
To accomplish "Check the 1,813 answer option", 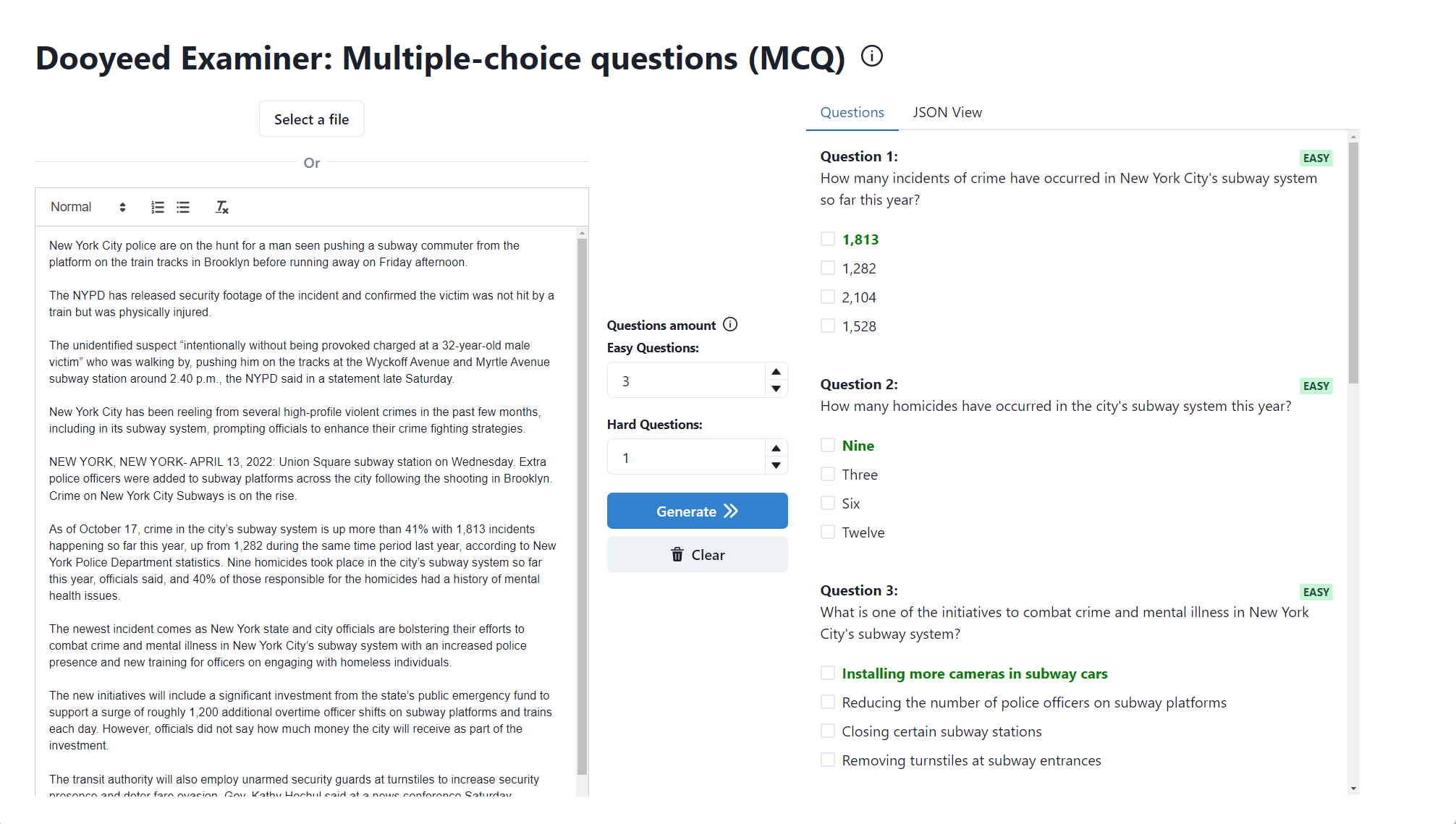I will pos(828,239).
